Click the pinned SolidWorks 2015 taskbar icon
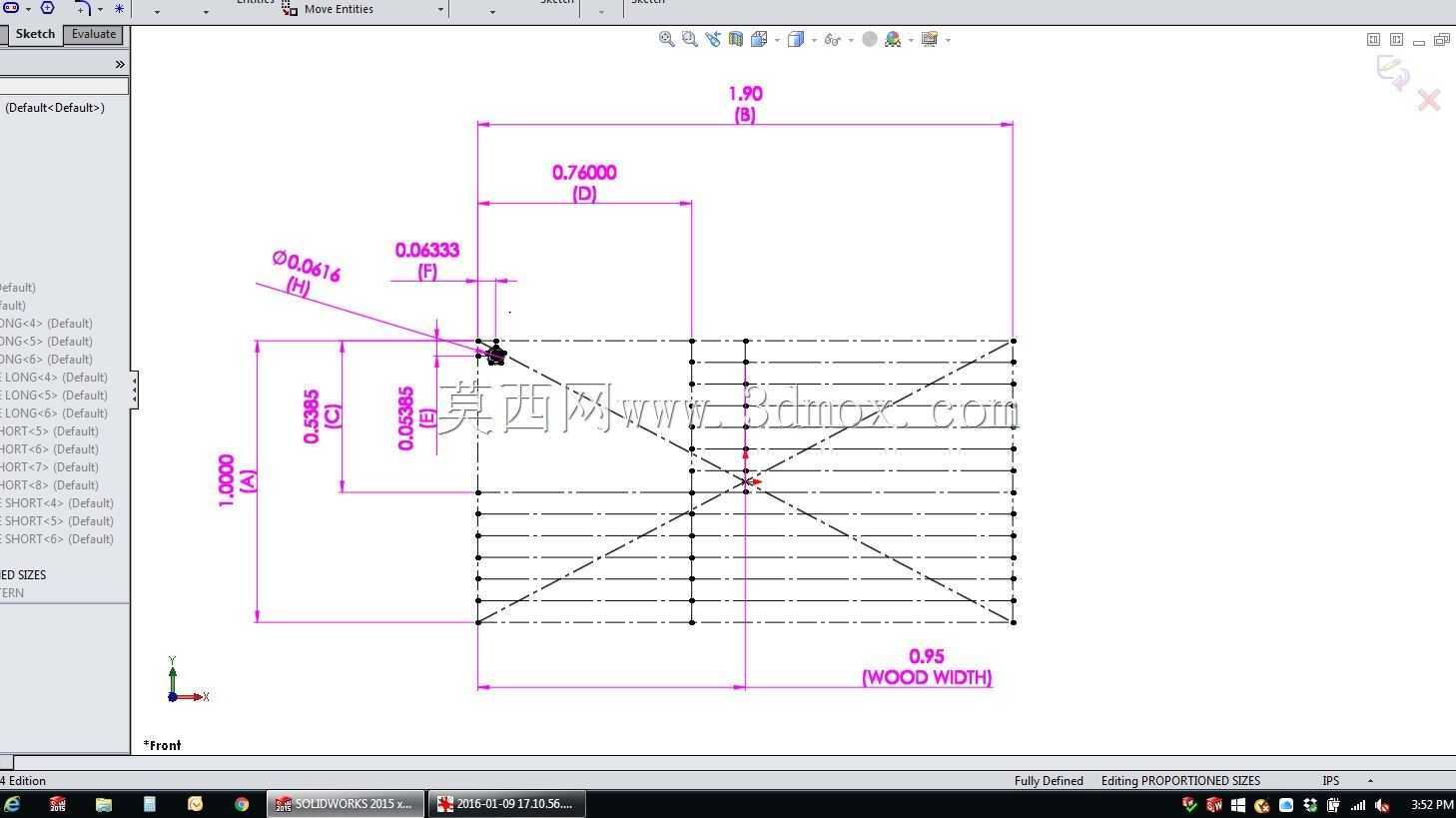The image size is (1456, 818). (57, 804)
